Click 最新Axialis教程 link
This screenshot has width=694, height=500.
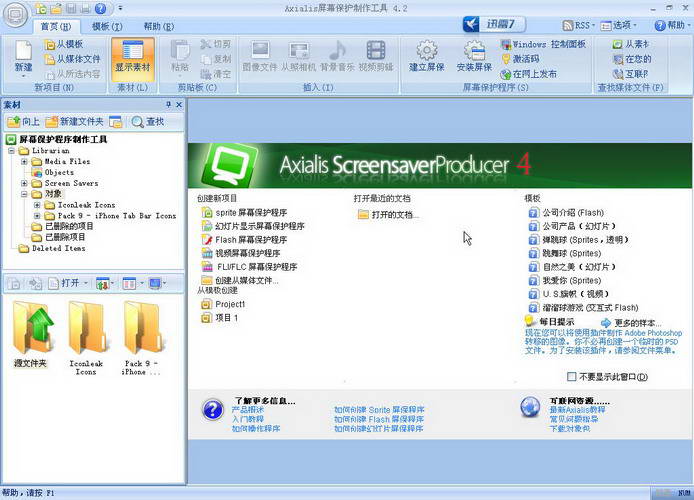point(577,410)
